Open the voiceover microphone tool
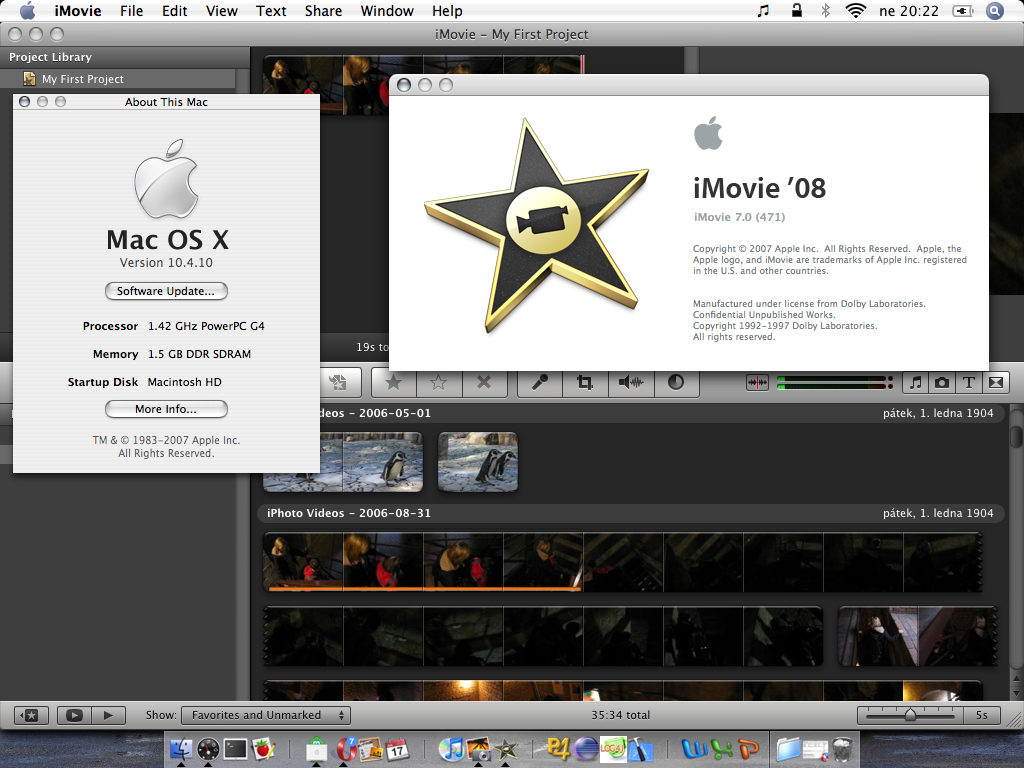This screenshot has height=768, width=1024. click(540, 382)
